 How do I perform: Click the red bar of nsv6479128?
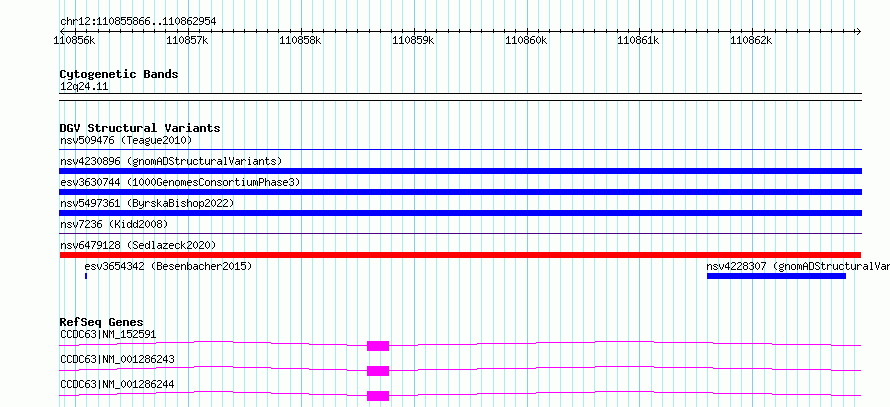(460, 255)
